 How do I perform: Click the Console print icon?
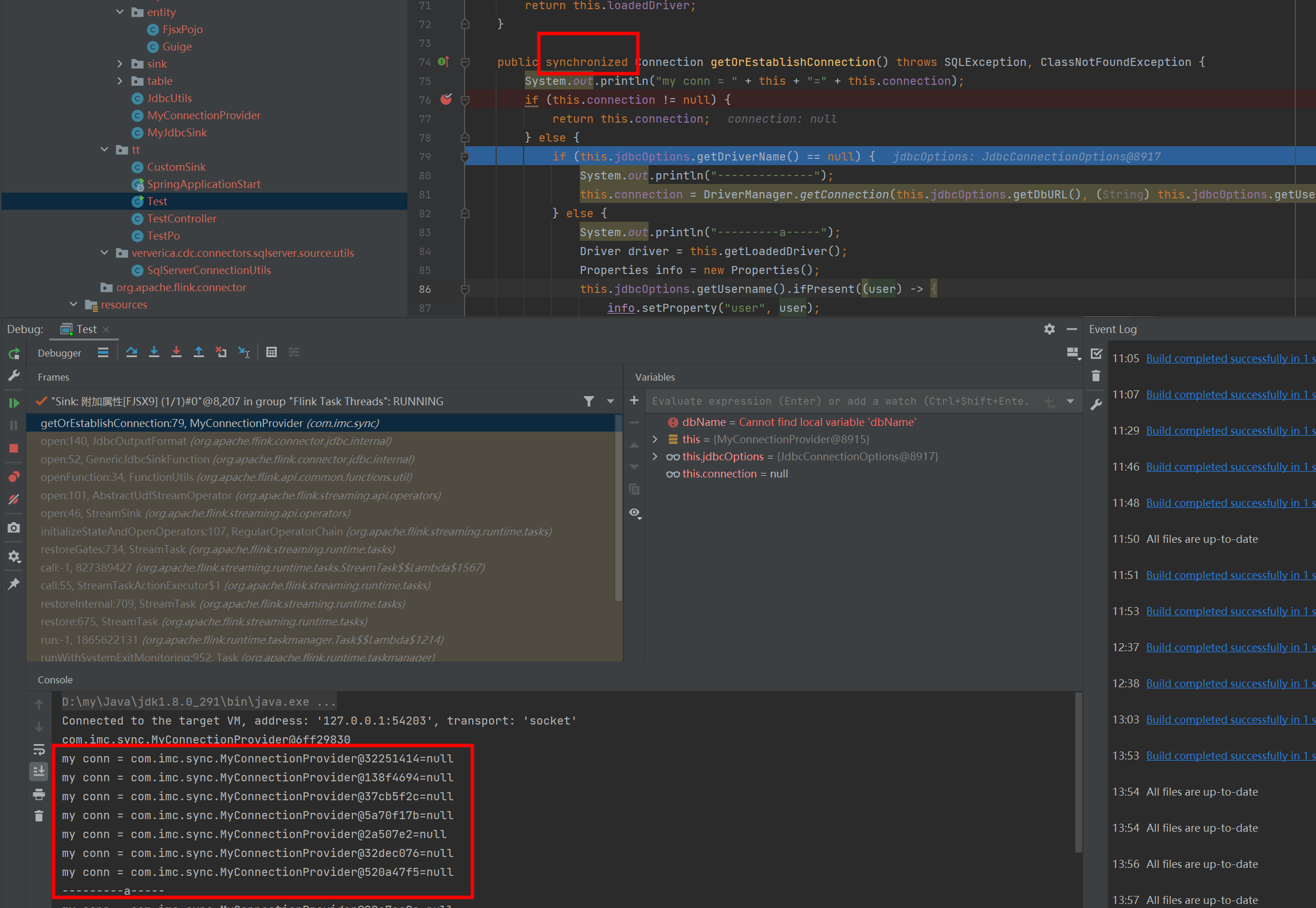coord(39,794)
